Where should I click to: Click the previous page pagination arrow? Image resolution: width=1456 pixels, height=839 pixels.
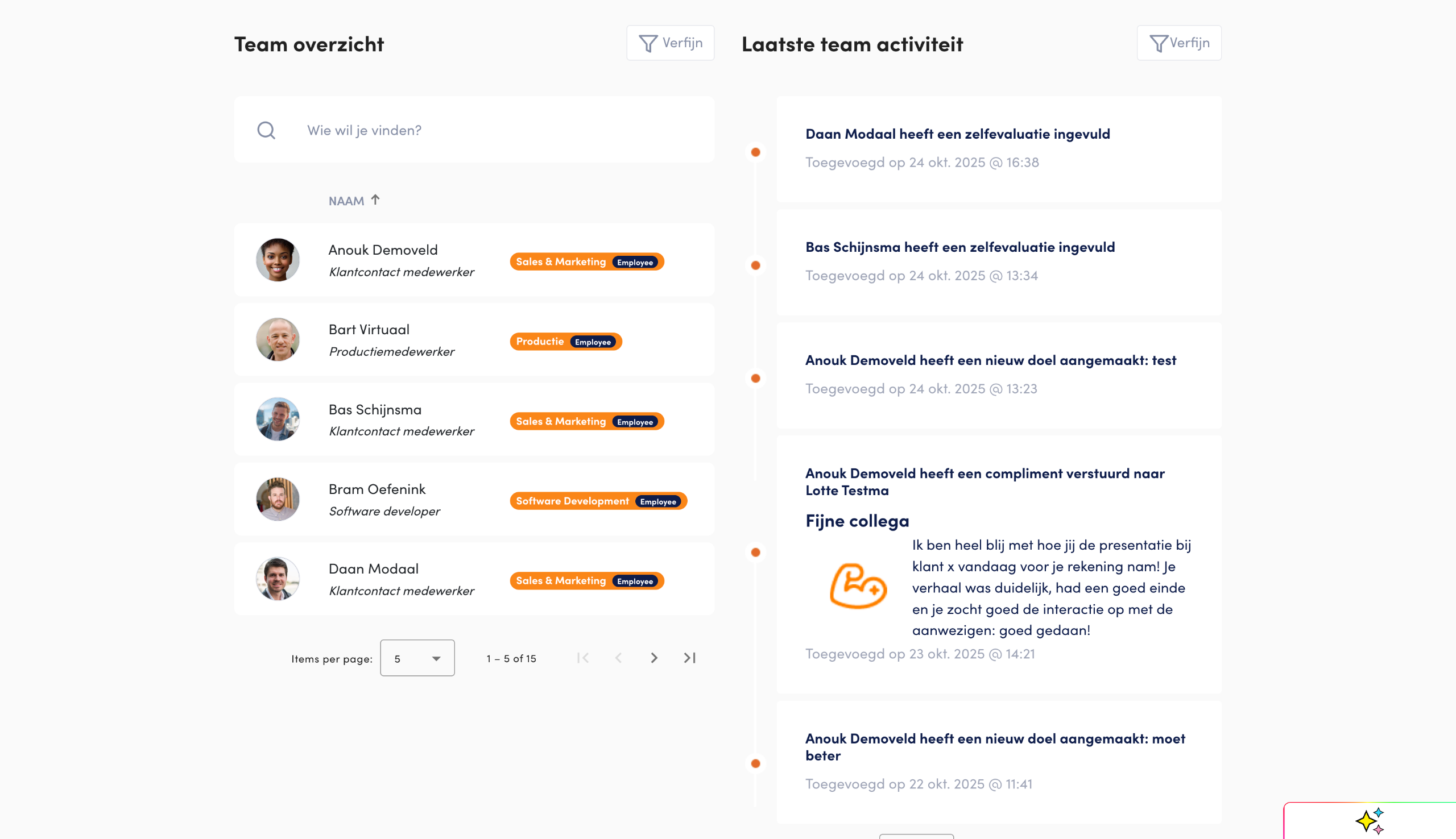coord(618,658)
